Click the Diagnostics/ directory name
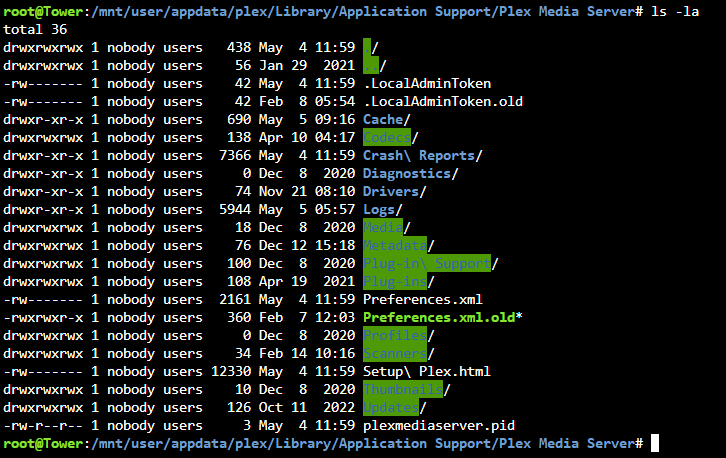The image size is (726, 458). click(x=411, y=174)
